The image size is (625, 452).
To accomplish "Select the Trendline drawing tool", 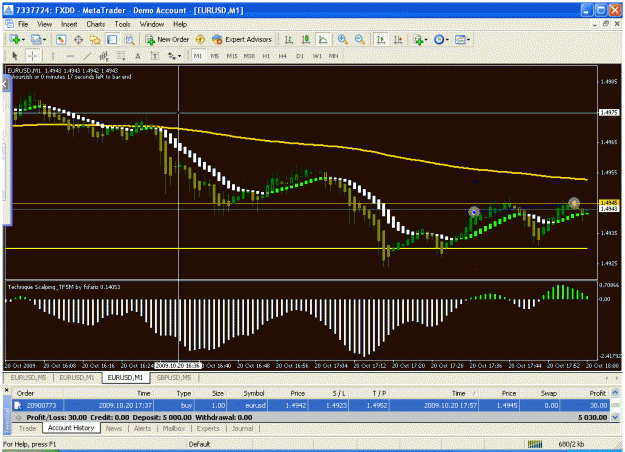I will coord(87,56).
